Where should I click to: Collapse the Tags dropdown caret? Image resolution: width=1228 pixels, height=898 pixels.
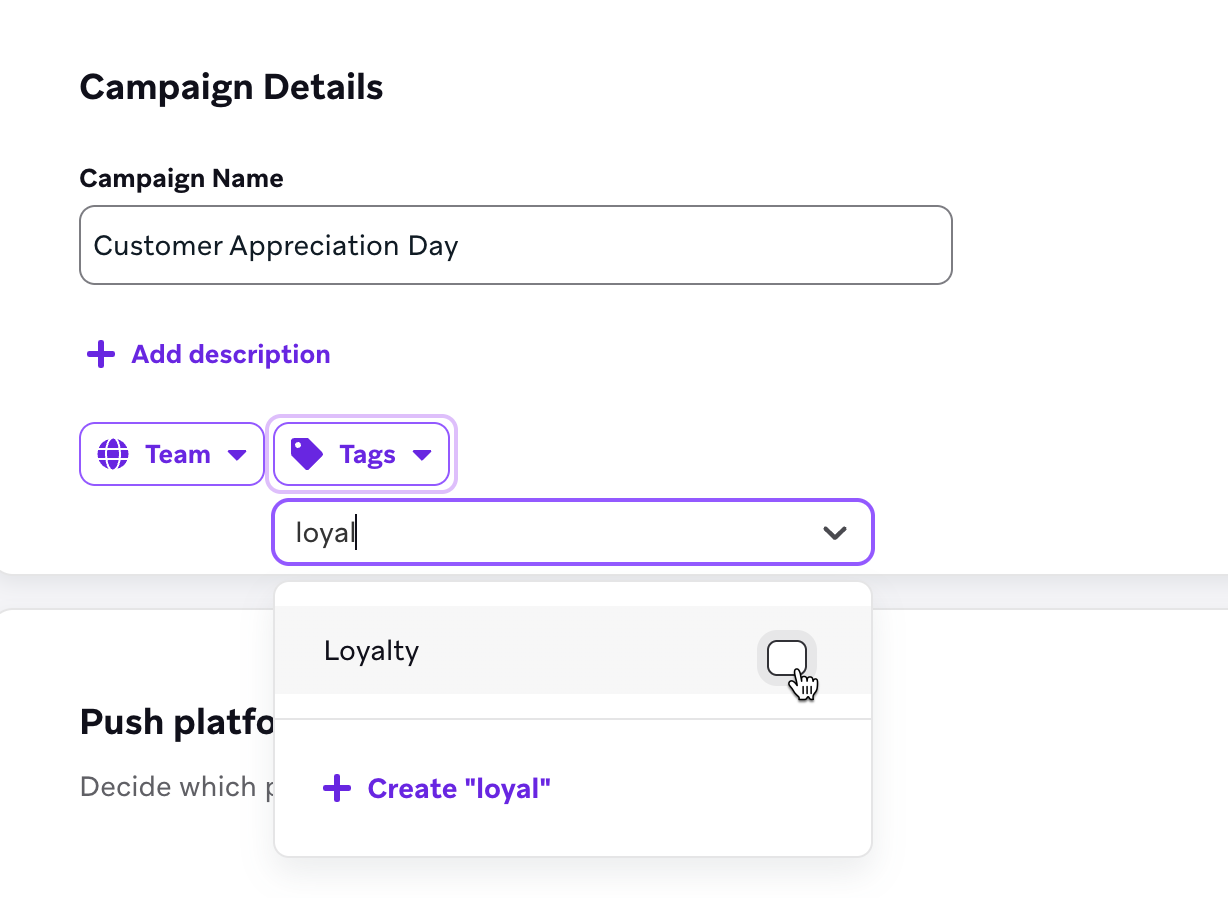[x=422, y=455]
